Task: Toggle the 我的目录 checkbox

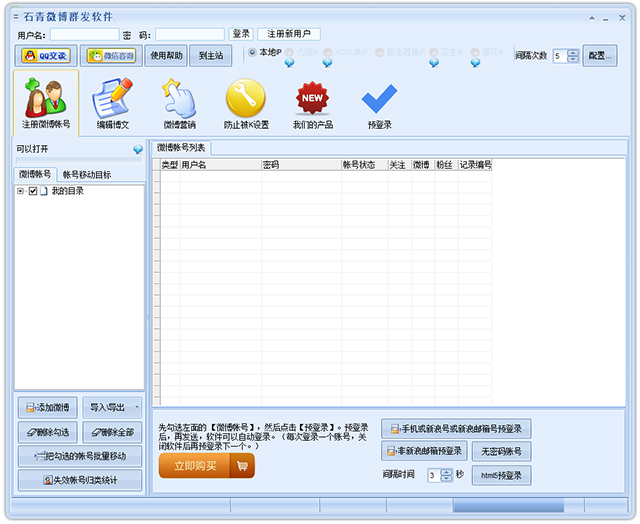Action: pyautogui.click(x=33, y=191)
